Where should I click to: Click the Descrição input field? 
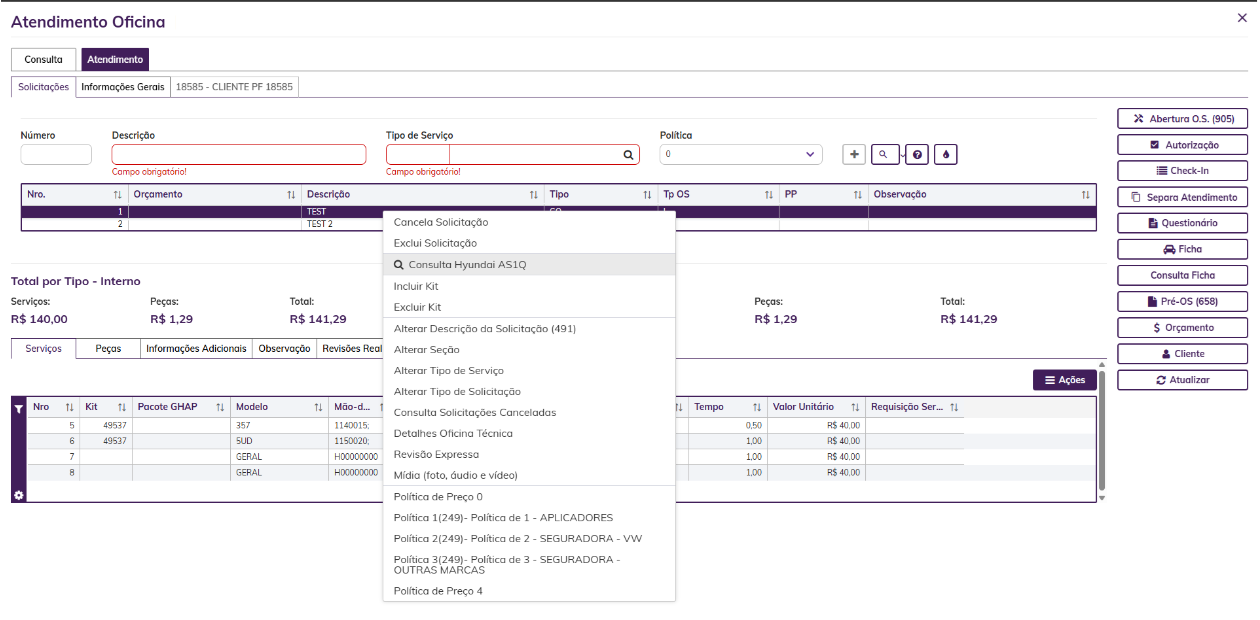click(x=239, y=155)
